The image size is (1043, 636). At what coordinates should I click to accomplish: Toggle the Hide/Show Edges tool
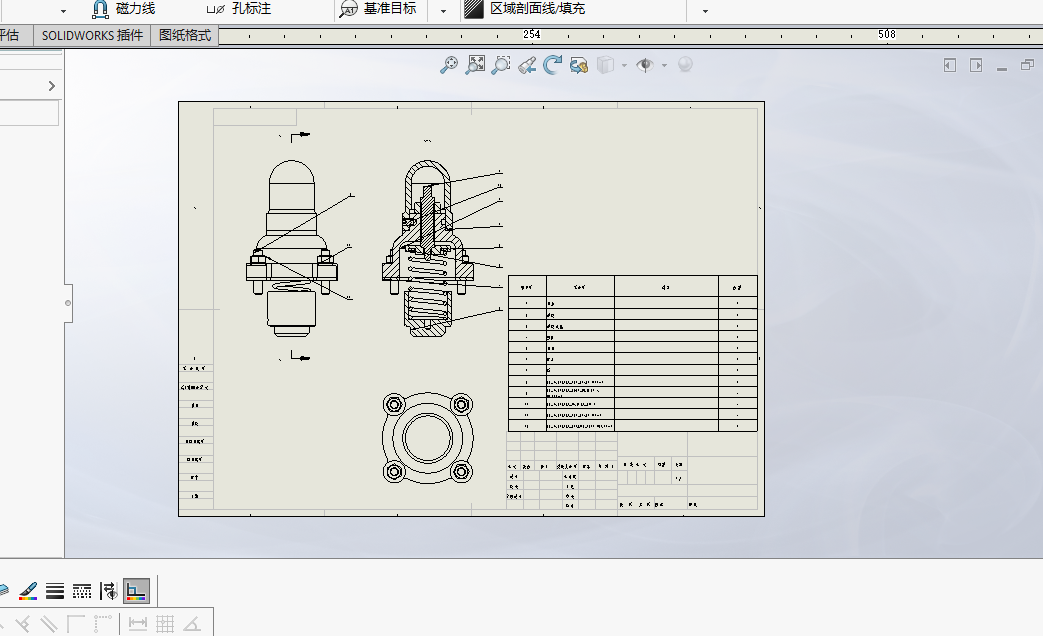tap(108, 590)
